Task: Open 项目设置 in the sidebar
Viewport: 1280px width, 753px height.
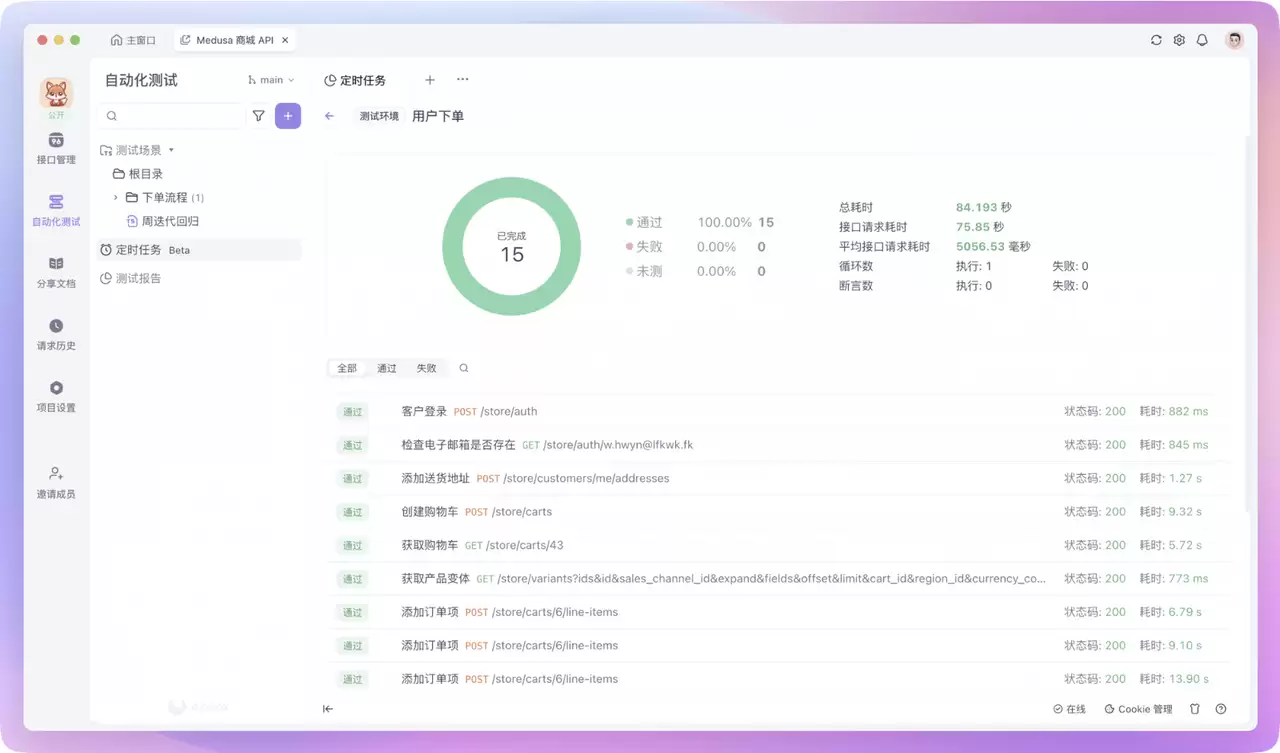Action: click(56, 396)
